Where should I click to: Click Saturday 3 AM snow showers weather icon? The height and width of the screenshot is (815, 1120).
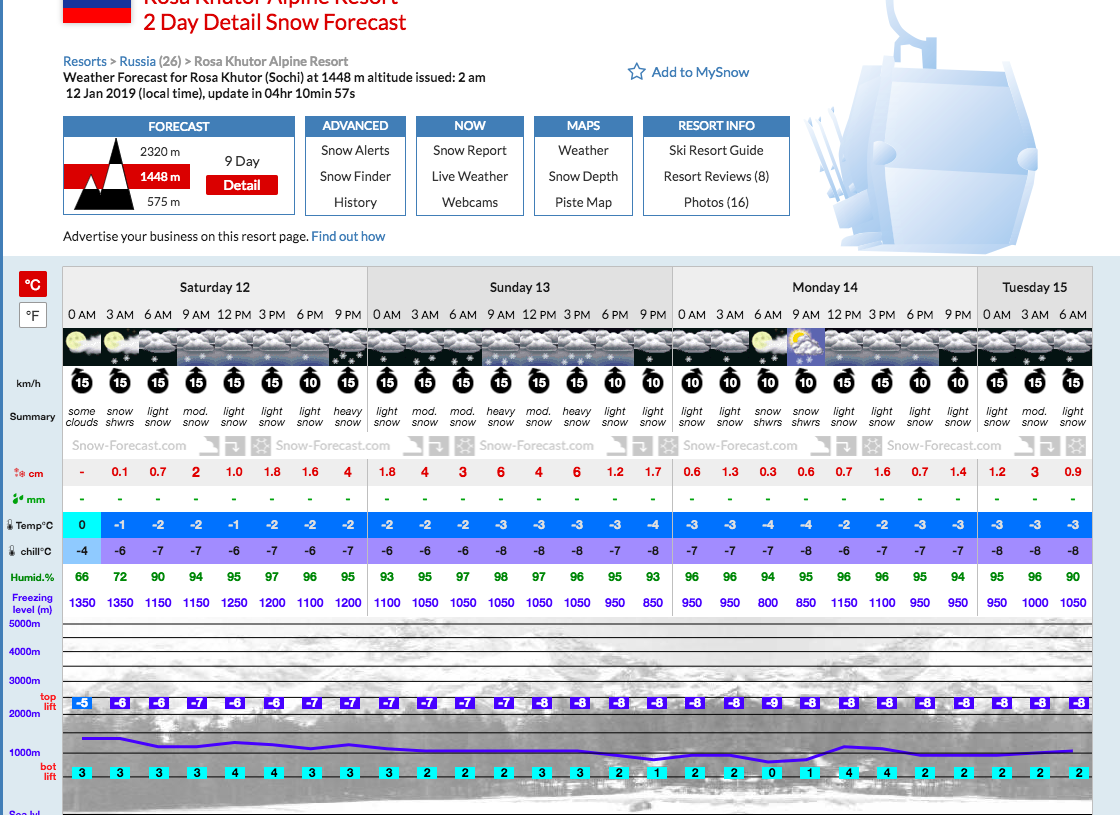pos(120,347)
